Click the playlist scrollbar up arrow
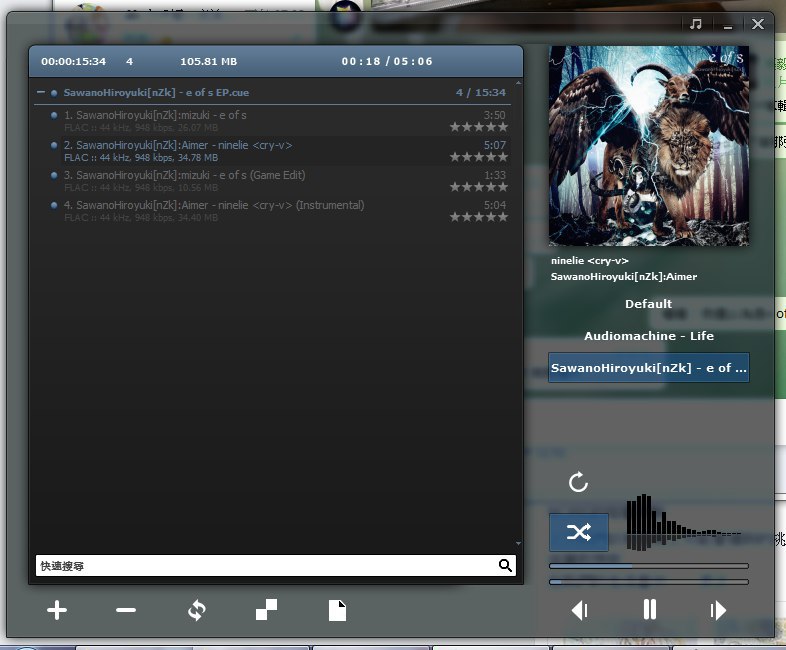 tap(518, 83)
